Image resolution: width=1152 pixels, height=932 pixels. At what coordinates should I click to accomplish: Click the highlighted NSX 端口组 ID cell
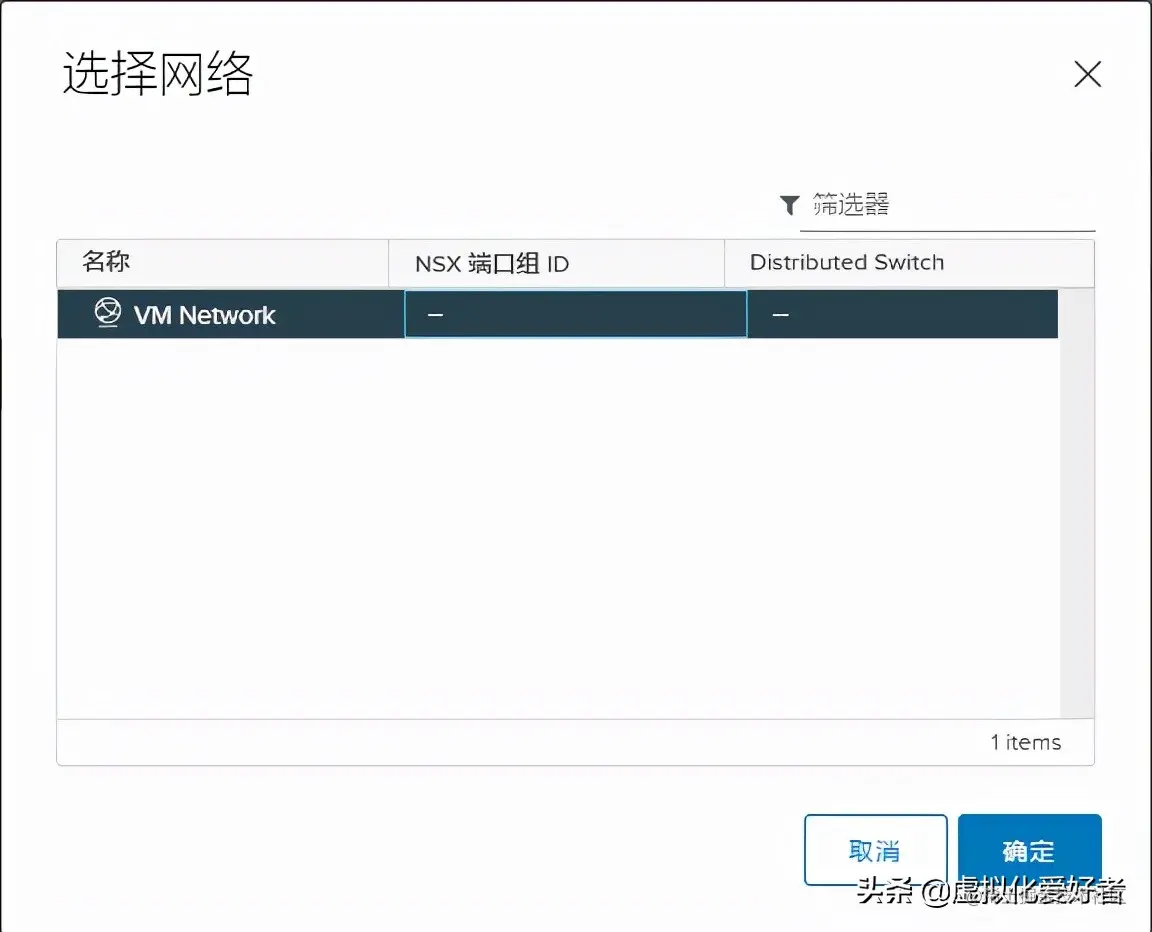tap(575, 313)
